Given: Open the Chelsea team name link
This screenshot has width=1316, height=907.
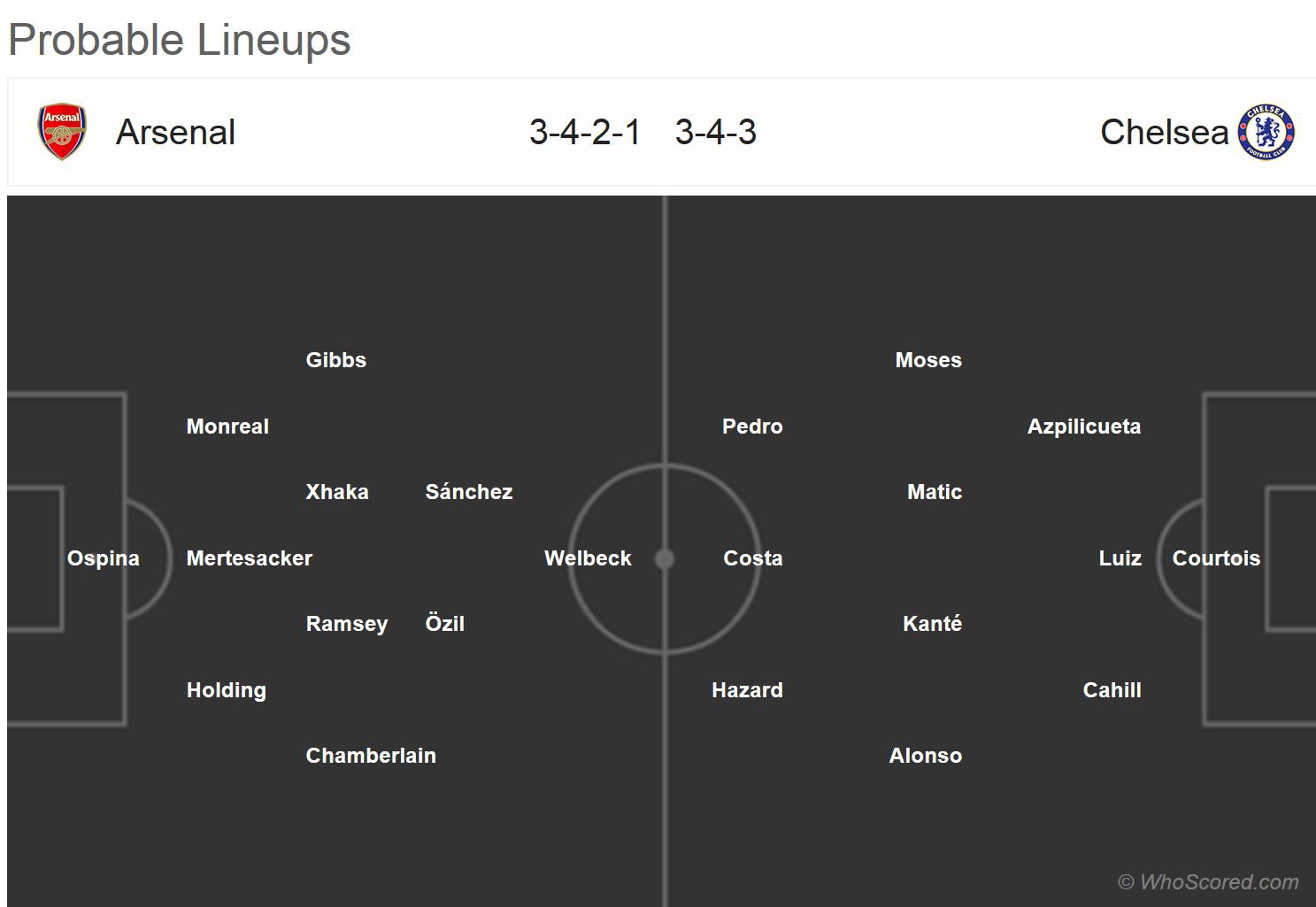Looking at the screenshot, I should tap(1164, 133).
